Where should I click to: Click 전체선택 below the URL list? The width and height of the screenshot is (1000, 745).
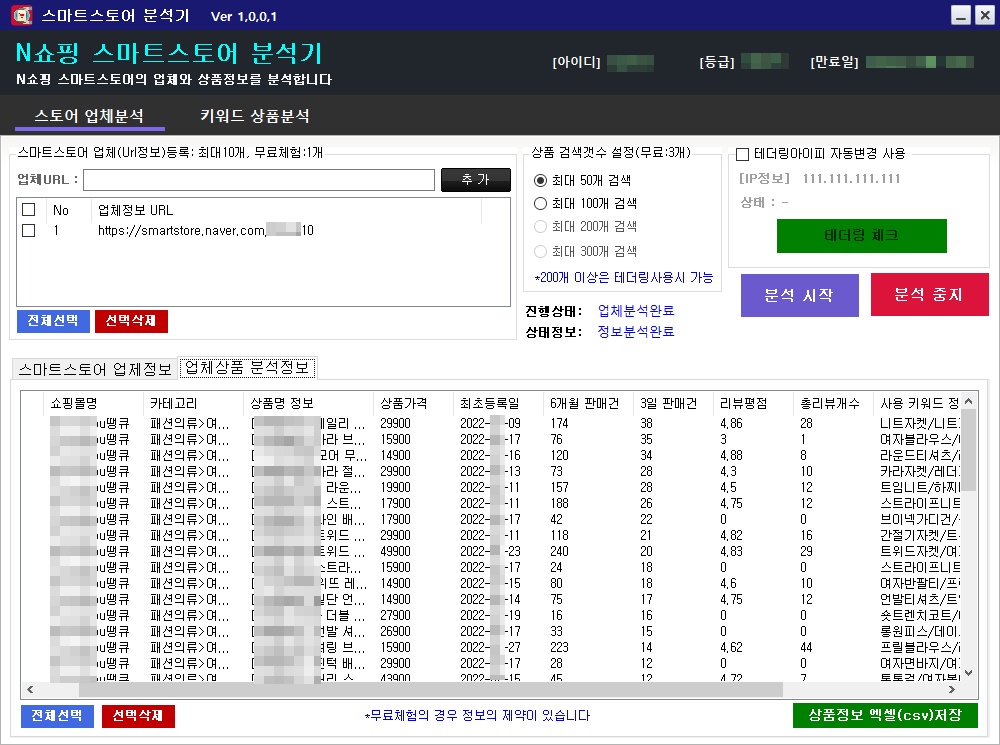53,321
